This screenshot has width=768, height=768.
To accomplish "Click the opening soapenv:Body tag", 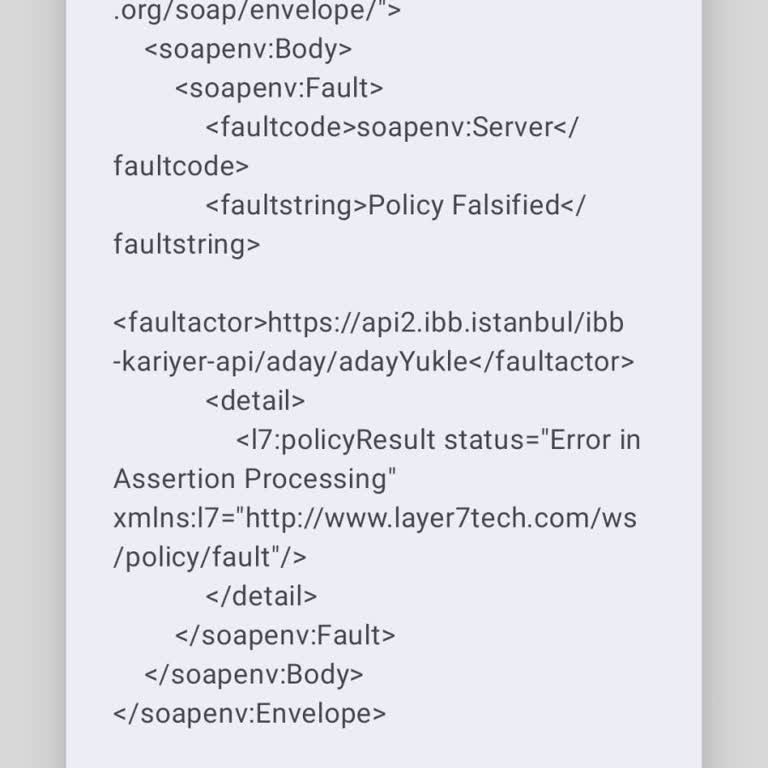I will (248, 49).
